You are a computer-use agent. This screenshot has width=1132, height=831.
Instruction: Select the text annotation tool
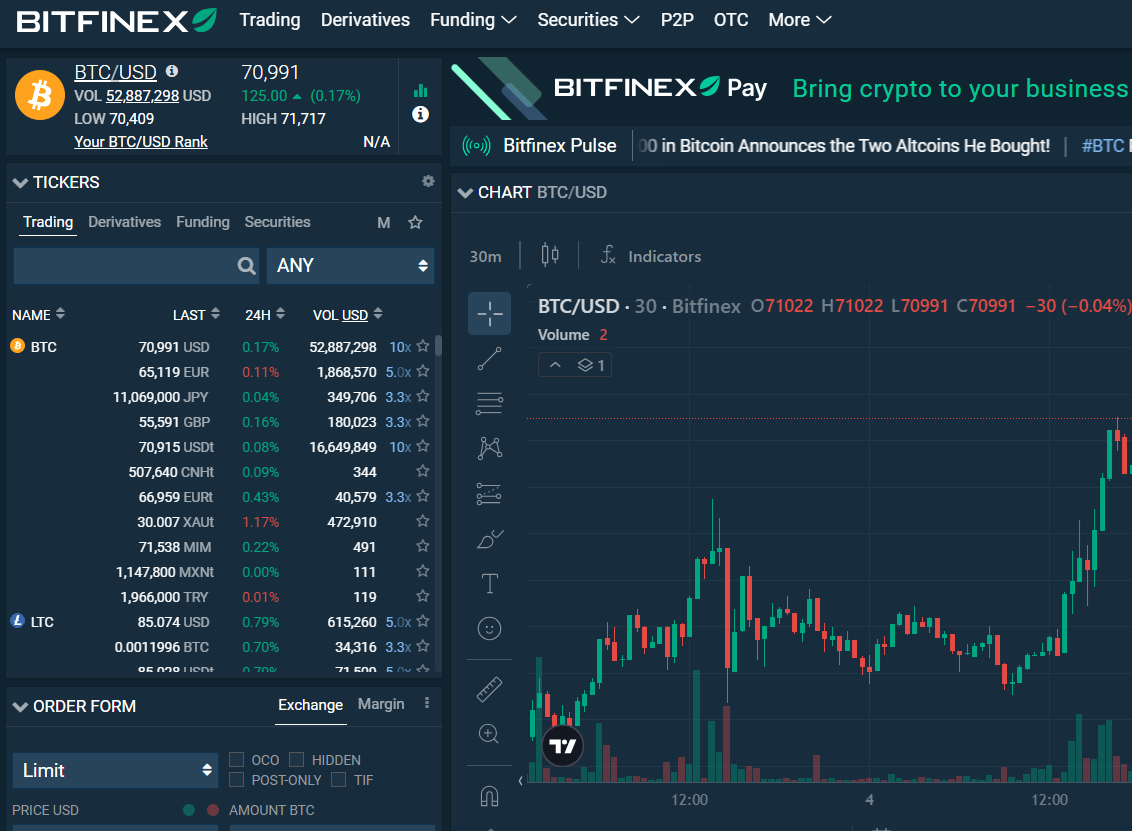[x=489, y=583]
